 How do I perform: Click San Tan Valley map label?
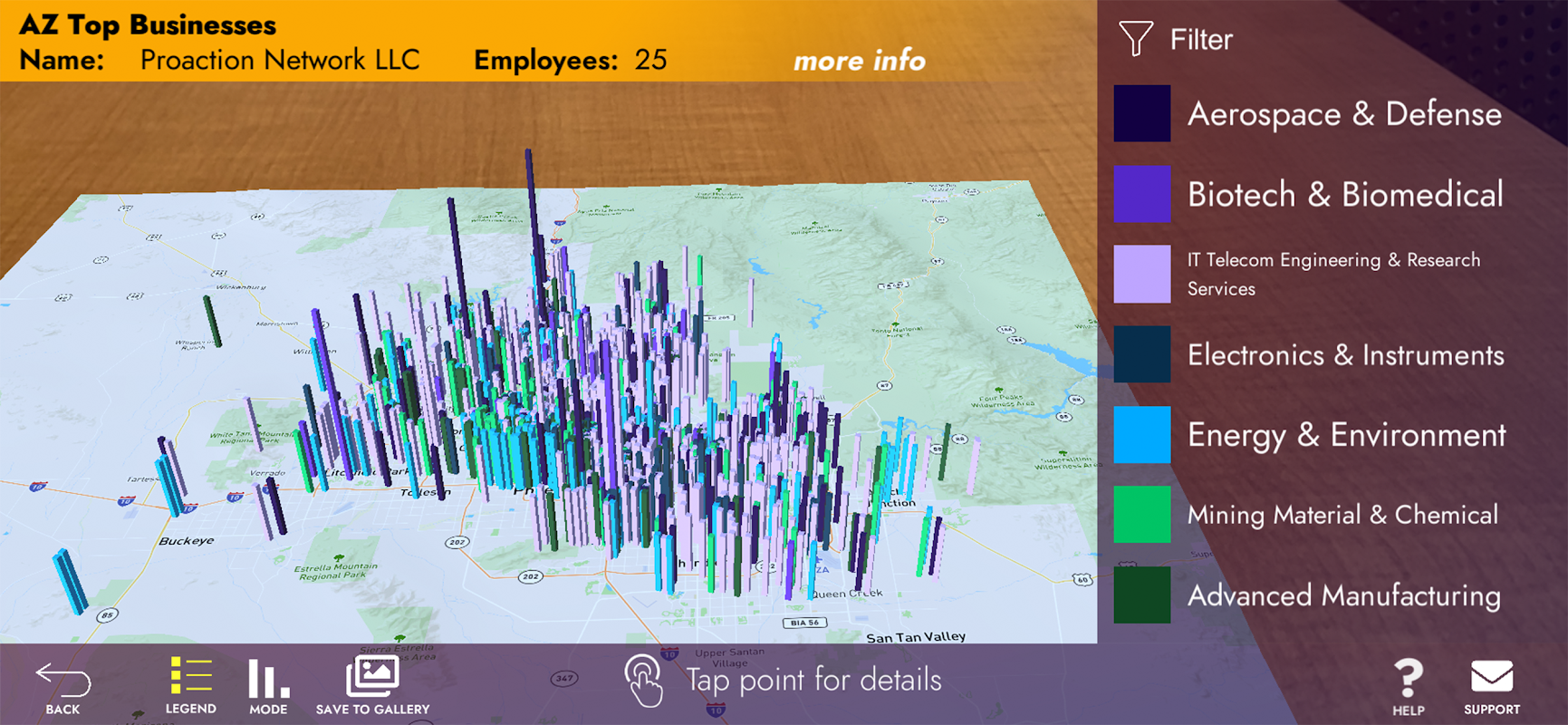click(916, 637)
